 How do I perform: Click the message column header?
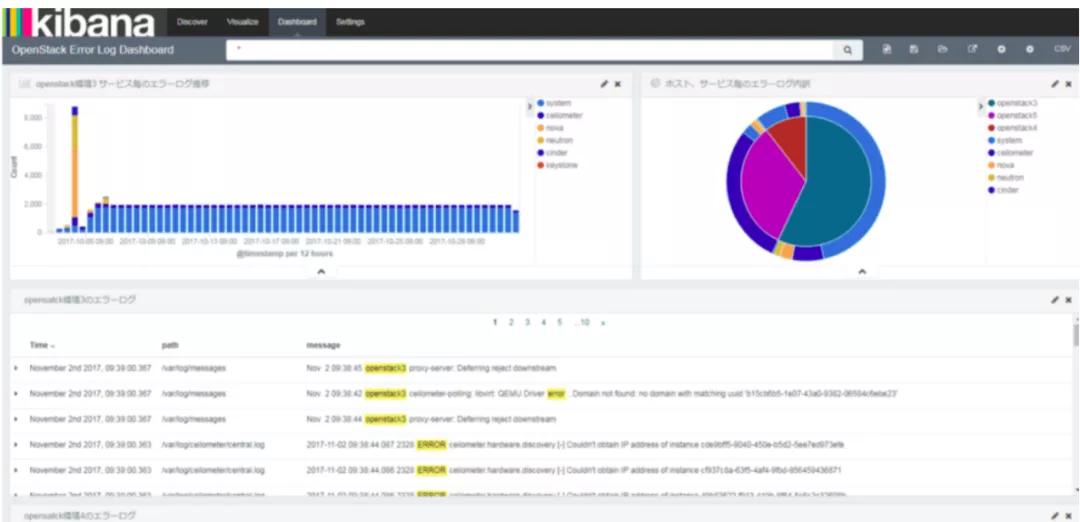point(323,345)
